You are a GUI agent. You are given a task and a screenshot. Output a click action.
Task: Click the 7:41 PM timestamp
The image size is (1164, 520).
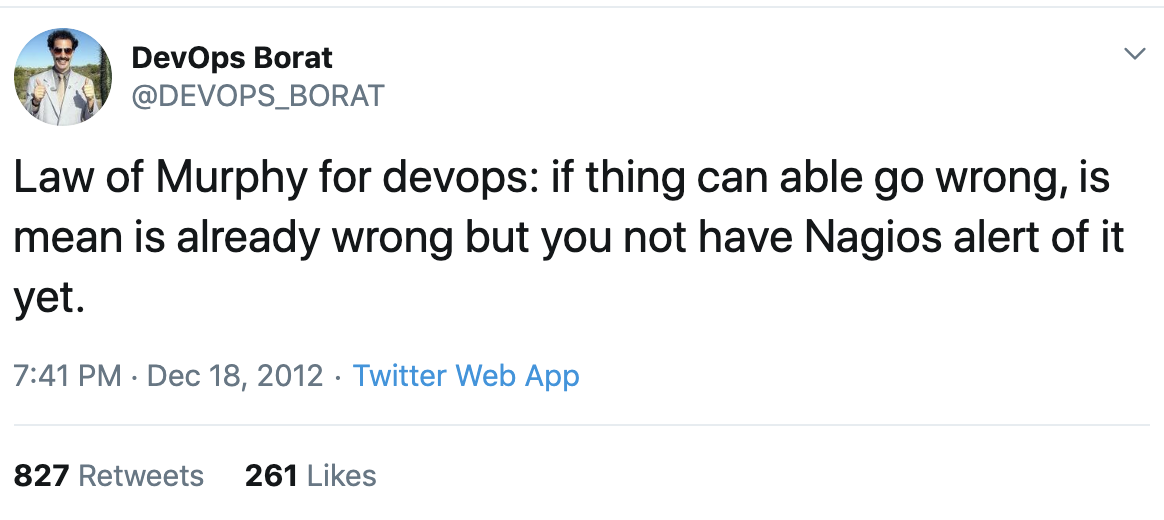pos(67,376)
